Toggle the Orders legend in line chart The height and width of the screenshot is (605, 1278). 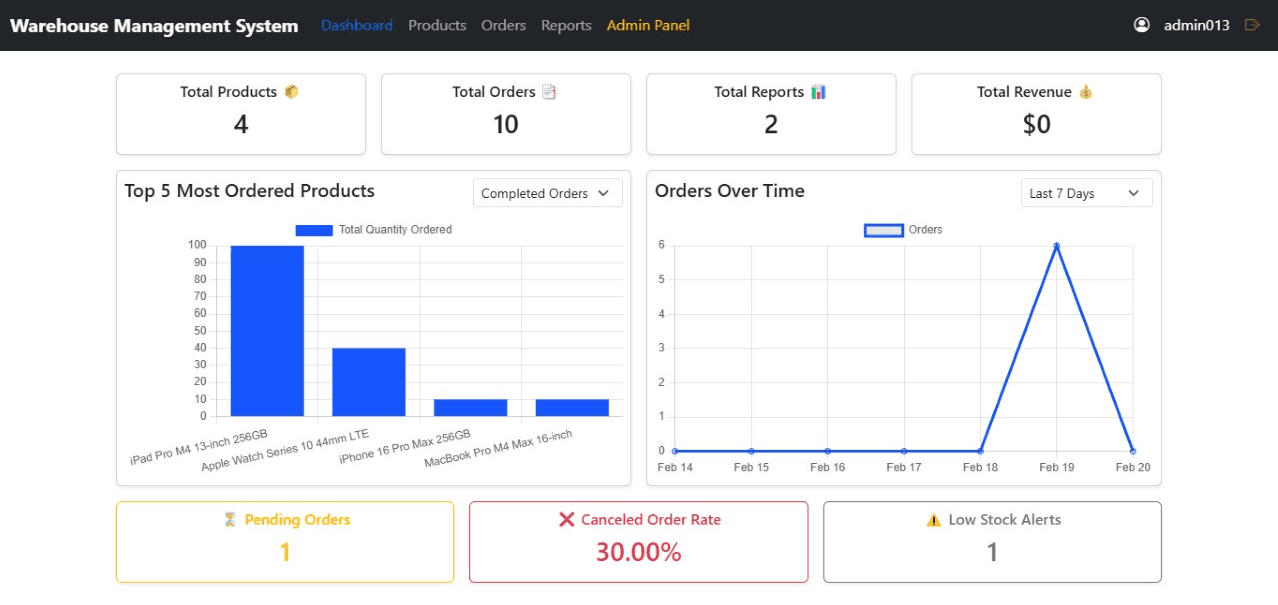(x=903, y=230)
